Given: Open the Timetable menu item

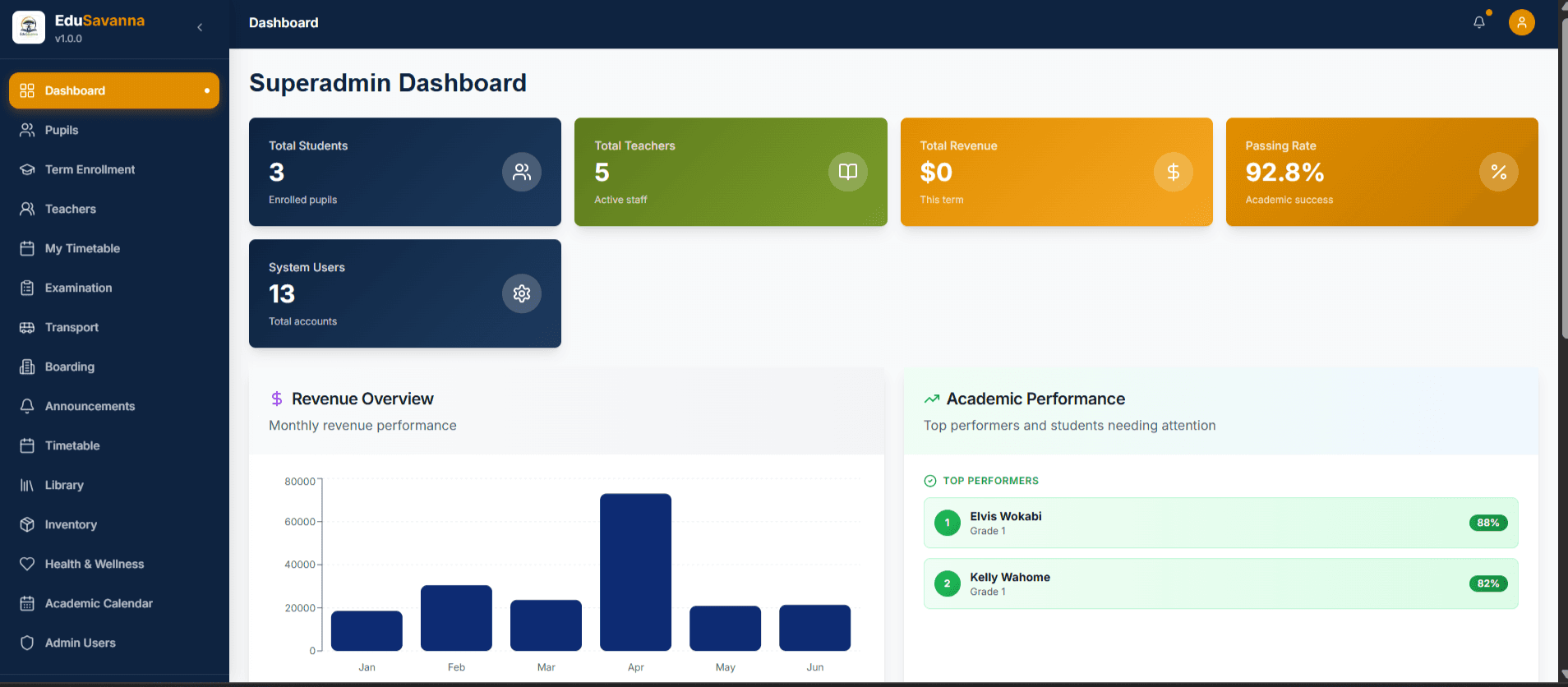Looking at the screenshot, I should coord(114,445).
